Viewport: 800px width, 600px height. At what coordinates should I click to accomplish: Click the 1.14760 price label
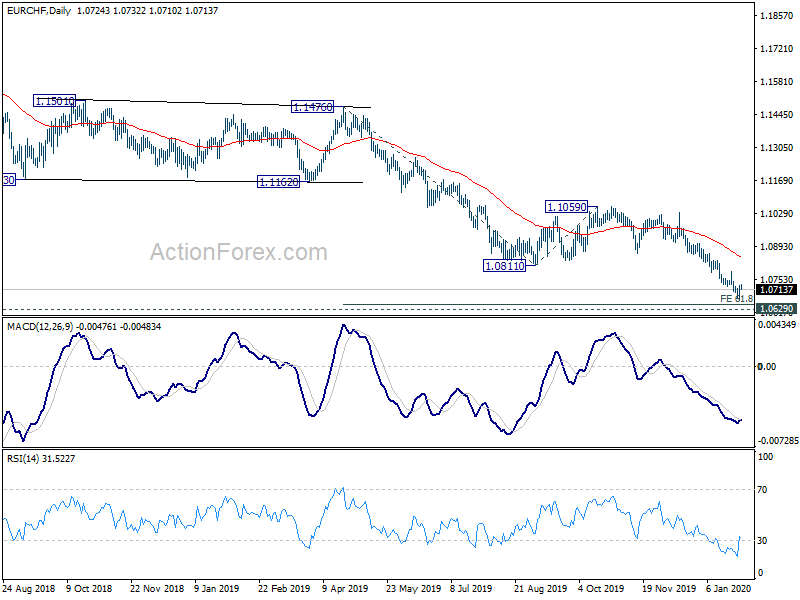click(313, 107)
